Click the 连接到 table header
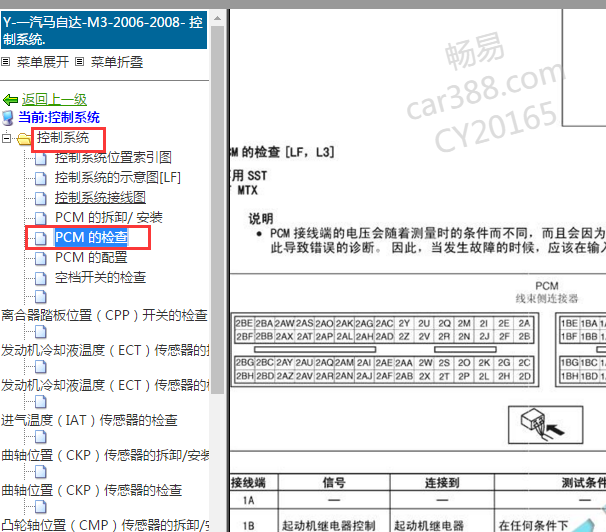 (x=442, y=483)
